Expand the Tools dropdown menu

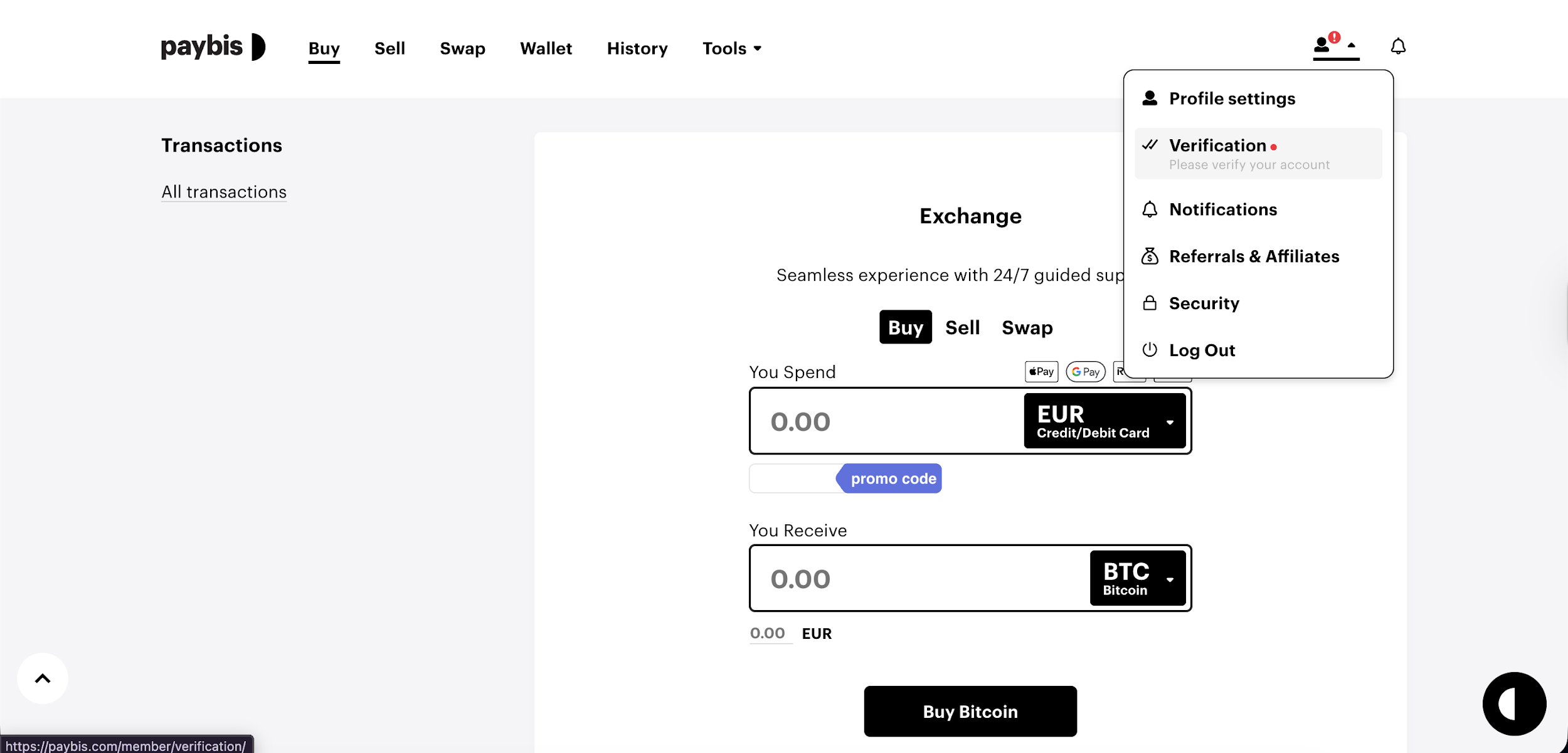tap(731, 48)
